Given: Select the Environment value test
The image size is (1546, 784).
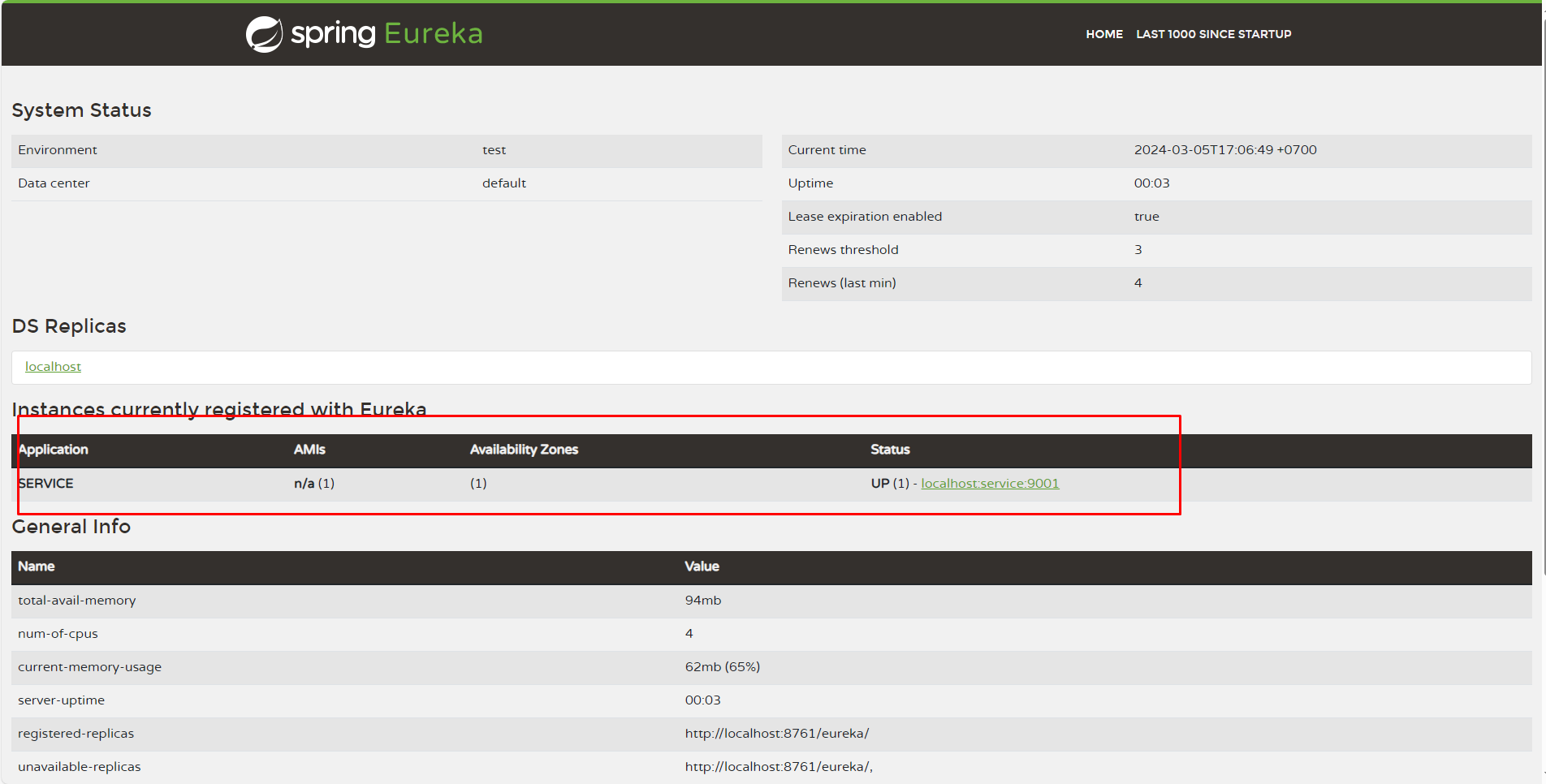Looking at the screenshot, I should coord(494,150).
